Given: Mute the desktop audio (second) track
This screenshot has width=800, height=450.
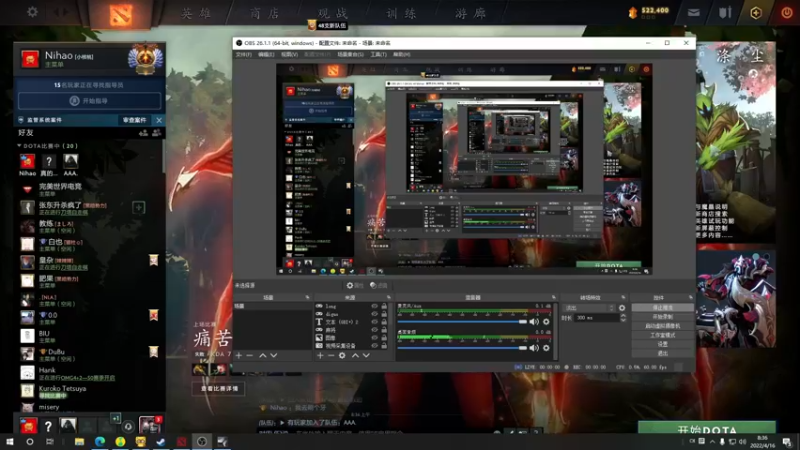Looking at the screenshot, I should pos(534,348).
